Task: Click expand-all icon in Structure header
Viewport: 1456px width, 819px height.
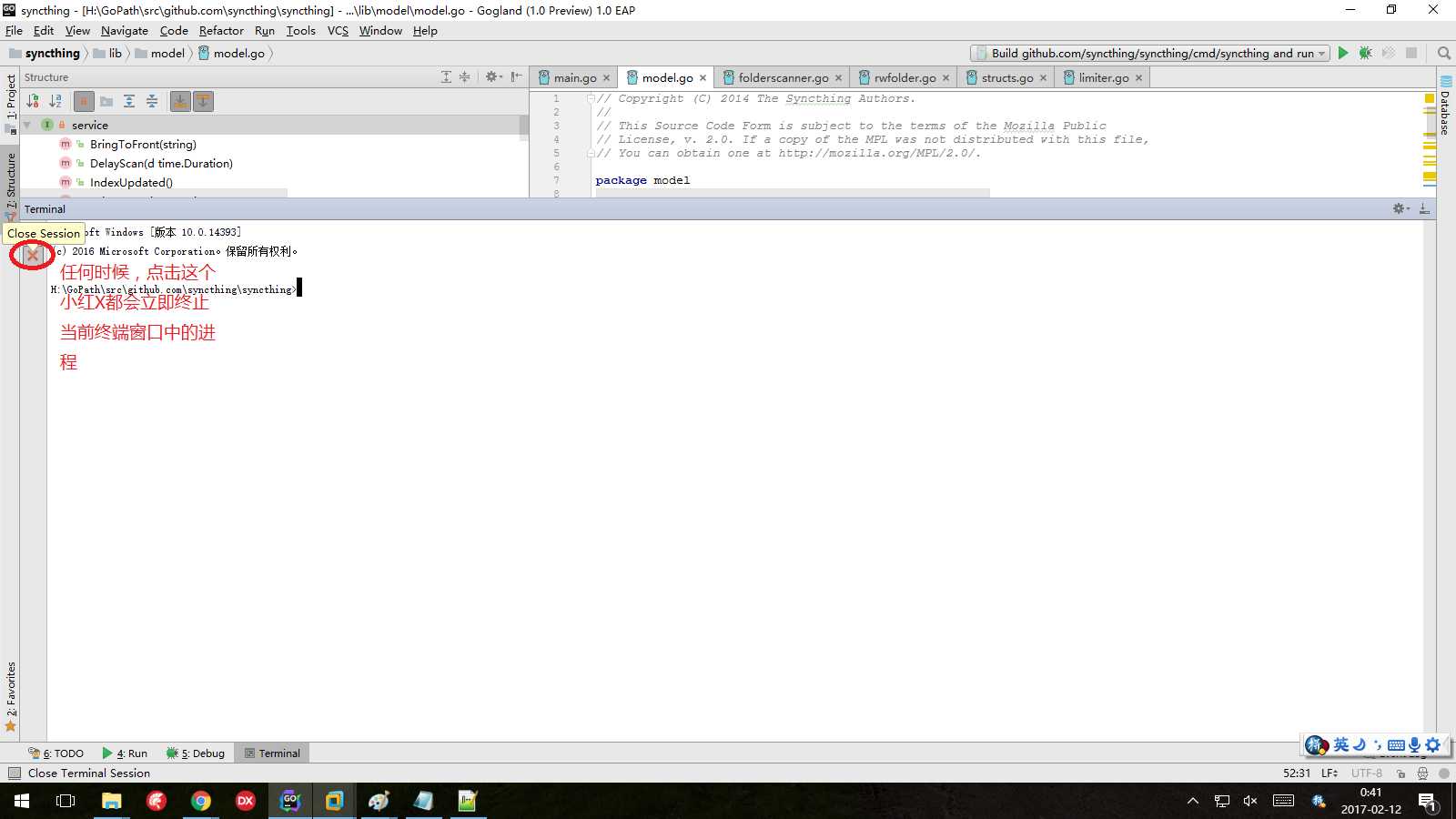Action: [x=446, y=77]
